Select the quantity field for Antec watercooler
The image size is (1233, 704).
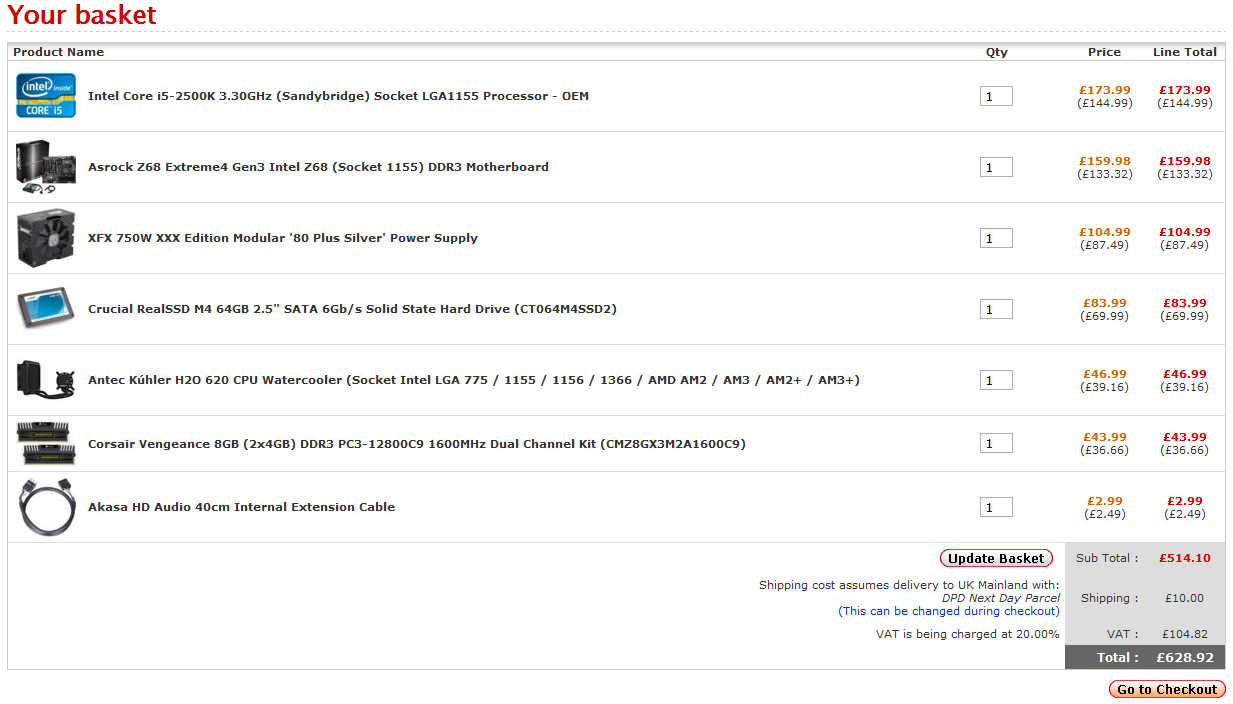click(x=996, y=380)
